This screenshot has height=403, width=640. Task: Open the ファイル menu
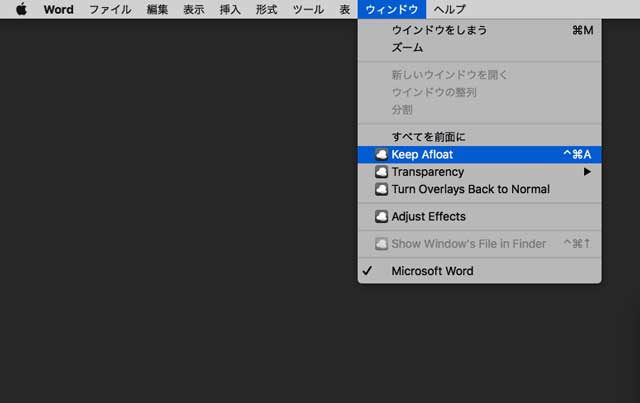[110, 9]
